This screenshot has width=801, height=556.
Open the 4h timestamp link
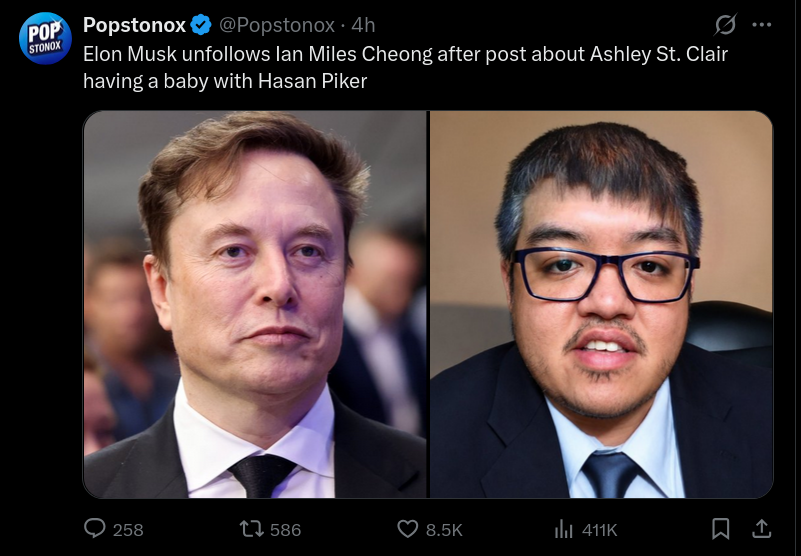pos(363,25)
